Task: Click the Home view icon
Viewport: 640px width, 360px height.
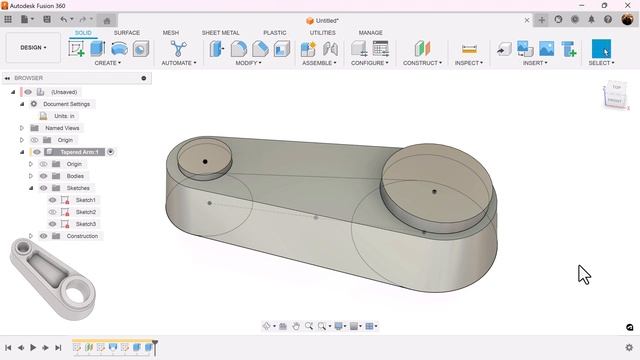Action: 107,20
